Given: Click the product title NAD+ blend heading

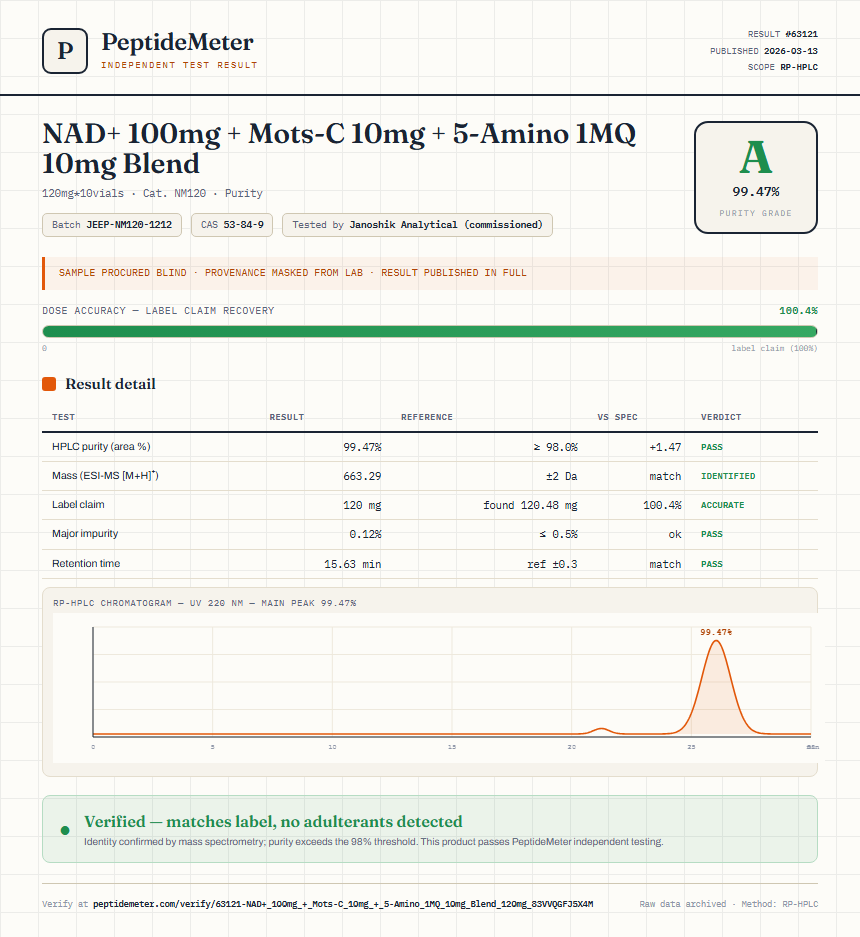Looking at the screenshot, I should [x=339, y=148].
